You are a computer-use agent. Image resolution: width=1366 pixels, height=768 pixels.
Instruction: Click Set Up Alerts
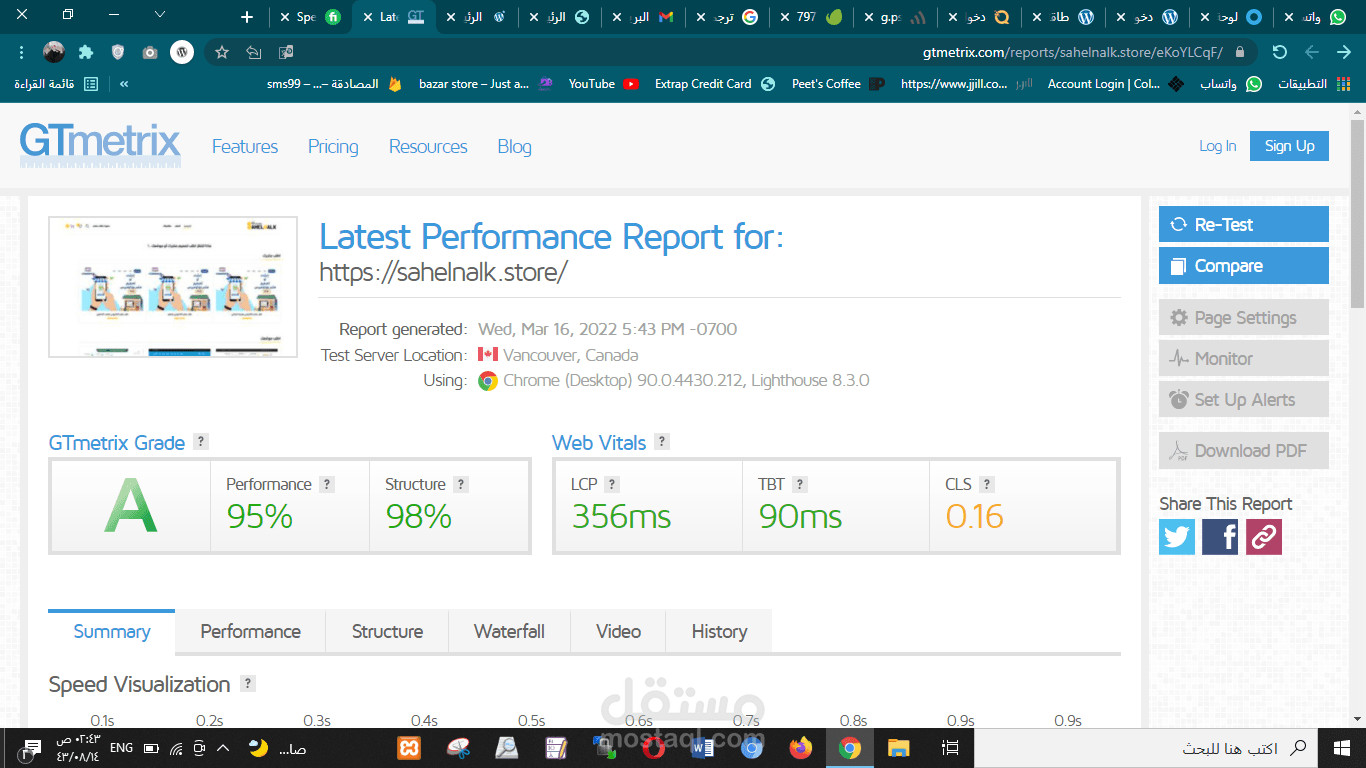[1244, 400]
